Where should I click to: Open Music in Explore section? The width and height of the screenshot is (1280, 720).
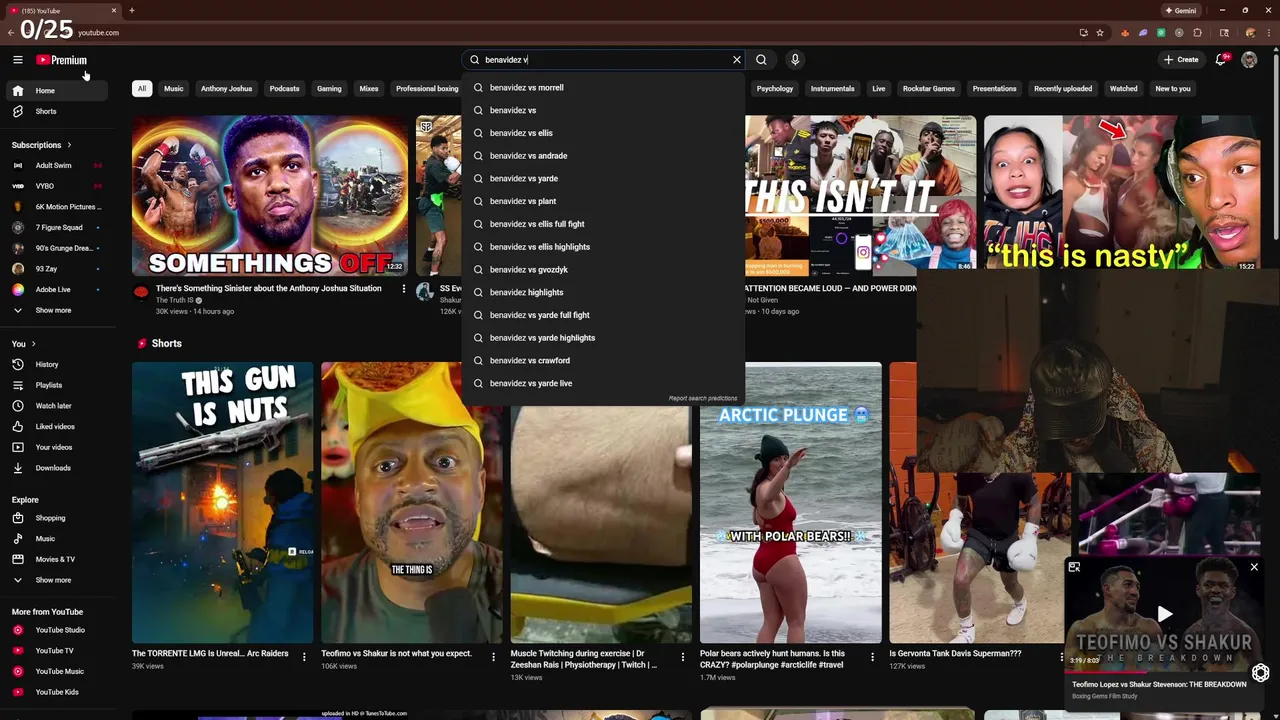click(59, 539)
